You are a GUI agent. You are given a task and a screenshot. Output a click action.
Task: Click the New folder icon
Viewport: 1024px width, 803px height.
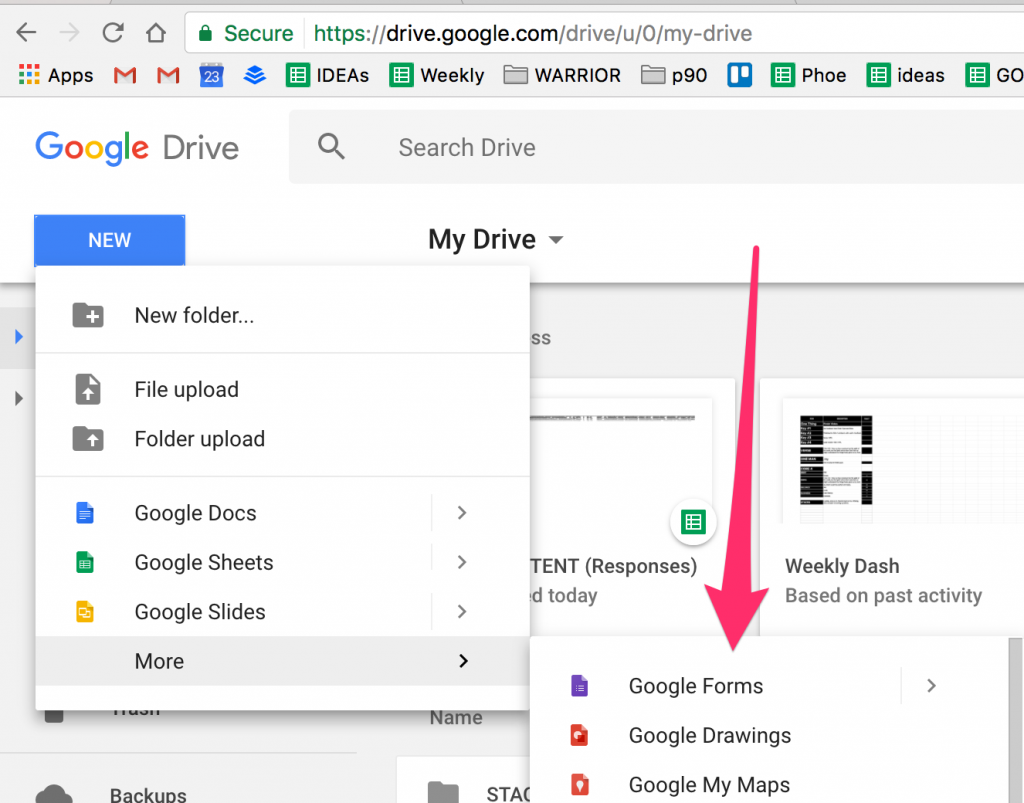[88, 315]
